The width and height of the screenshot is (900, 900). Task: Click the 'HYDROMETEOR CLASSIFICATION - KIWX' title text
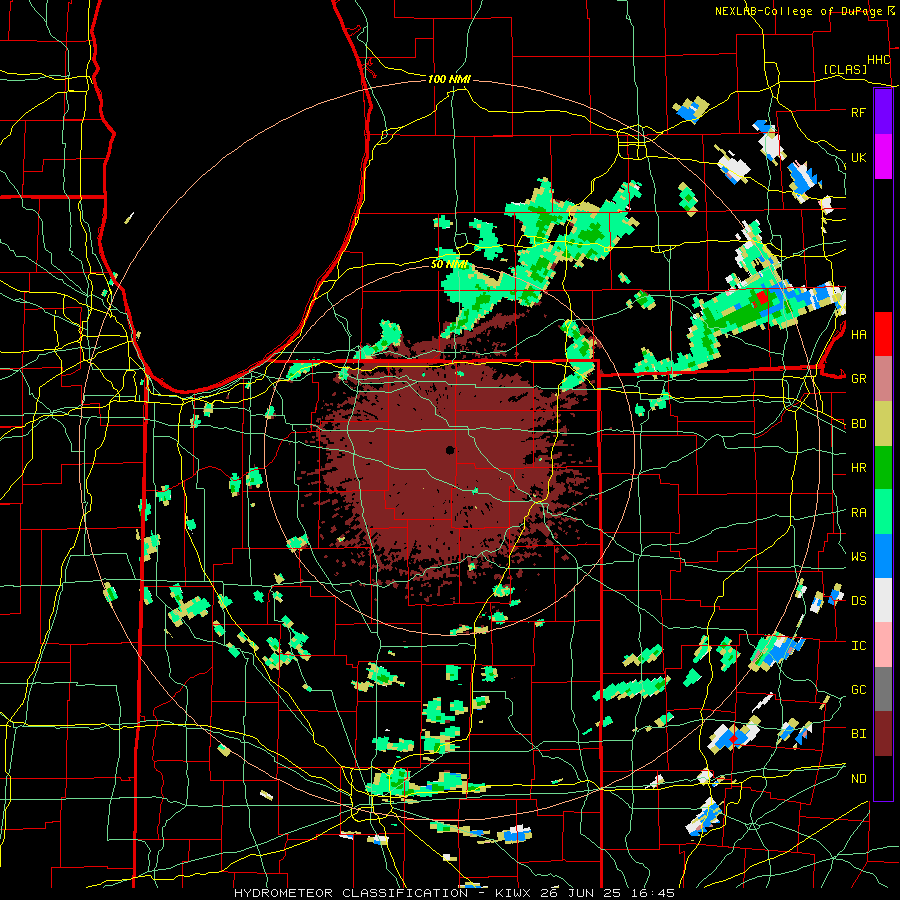[x=387, y=893]
